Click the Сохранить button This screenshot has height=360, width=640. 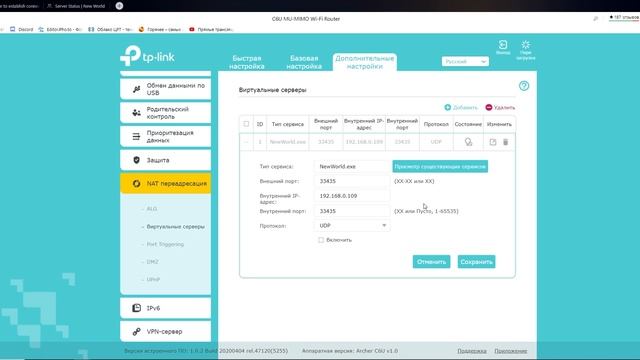click(476, 262)
